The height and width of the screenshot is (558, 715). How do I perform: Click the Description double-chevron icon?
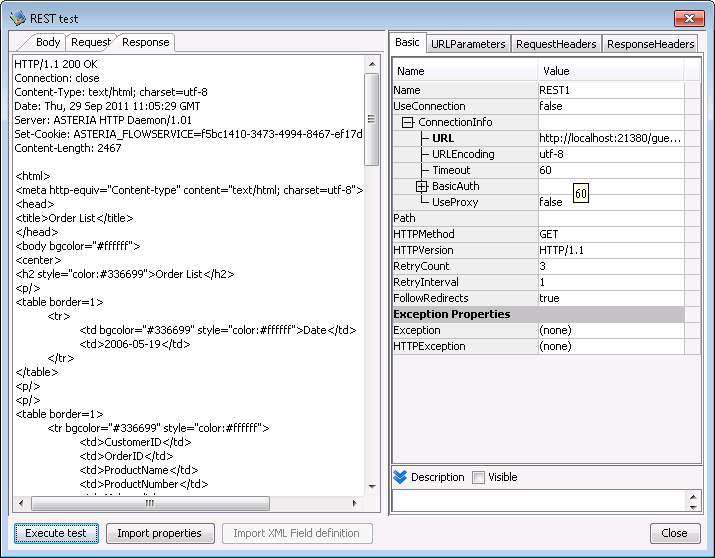(x=400, y=477)
